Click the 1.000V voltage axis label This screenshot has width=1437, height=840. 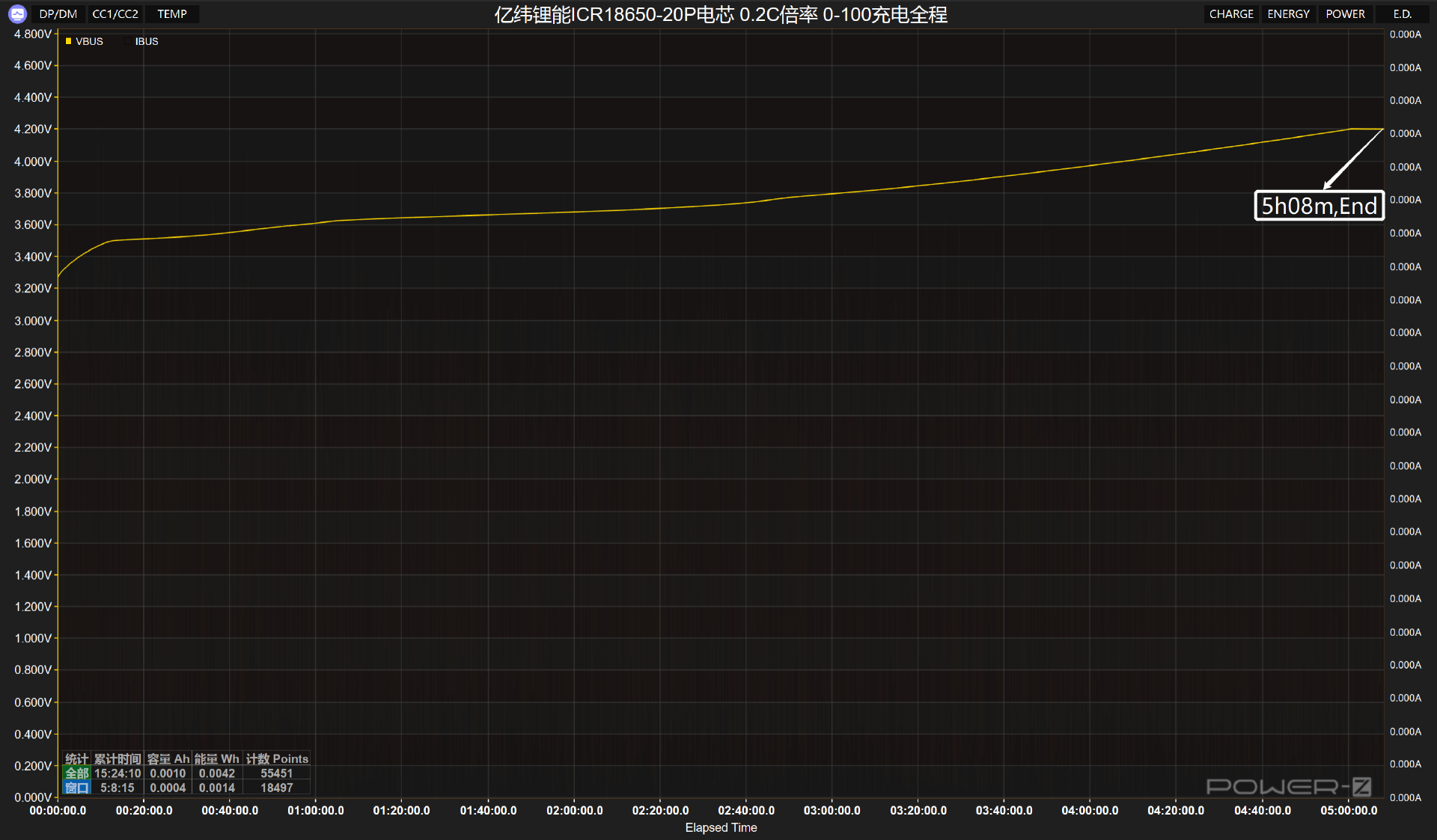pyautogui.click(x=33, y=638)
